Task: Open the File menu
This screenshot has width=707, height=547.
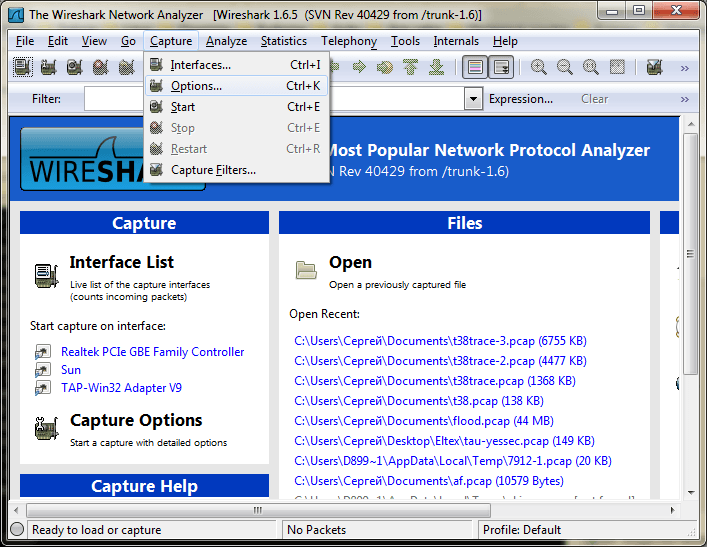Action: pyautogui.click(x=25, y=41)
